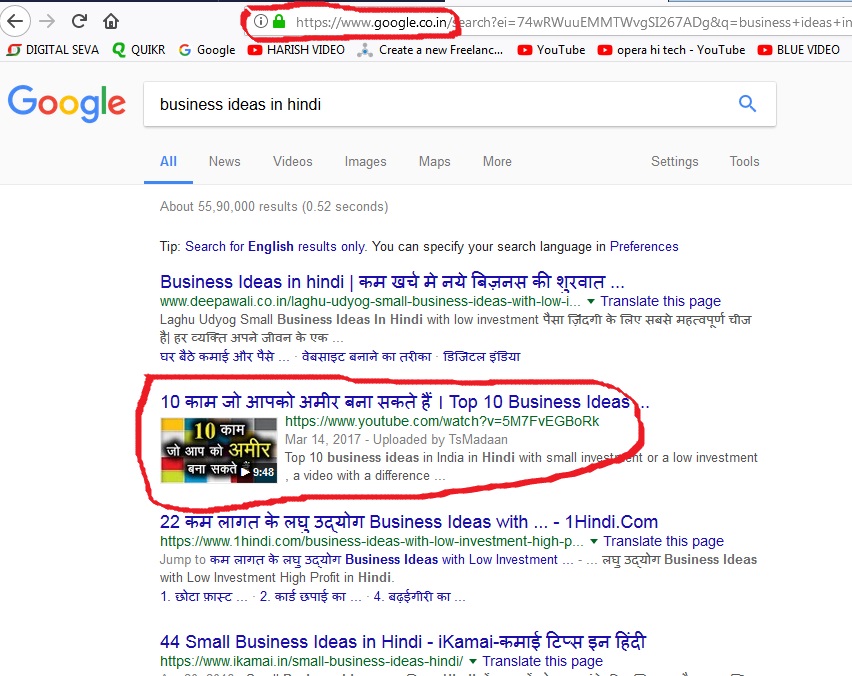The image size is (852, 676).
Task: Open the YouTube bookmark
Action: click(551, 50)
